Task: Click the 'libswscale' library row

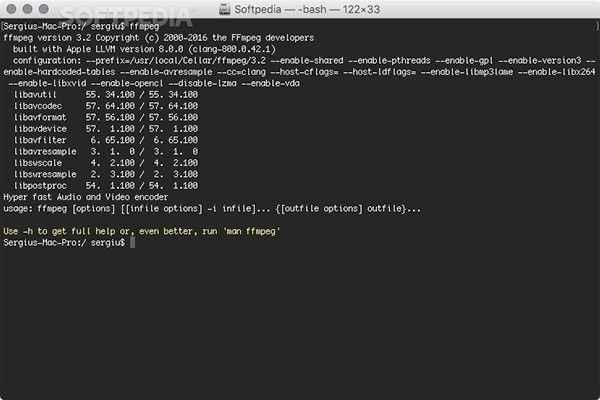Action: [x=106, y=163]
